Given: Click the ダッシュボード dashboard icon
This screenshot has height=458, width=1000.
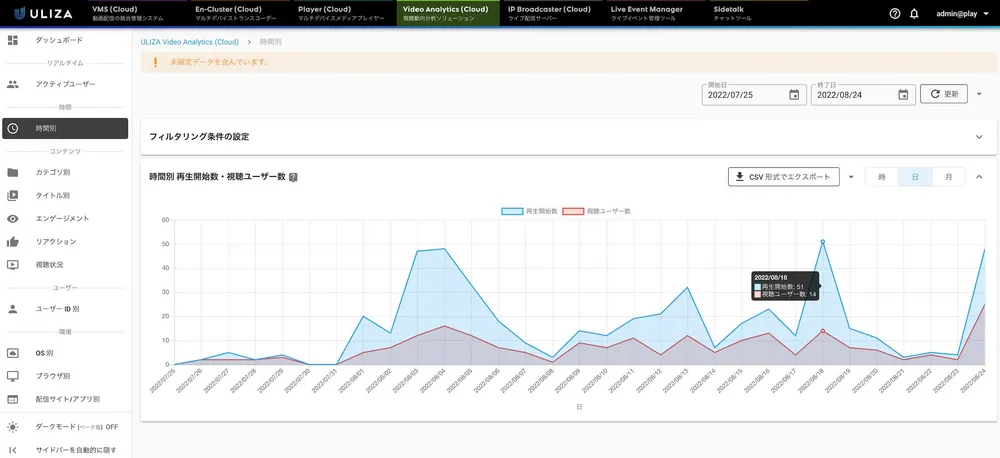Looking at the screenshot, I should (x=13, y=40).
